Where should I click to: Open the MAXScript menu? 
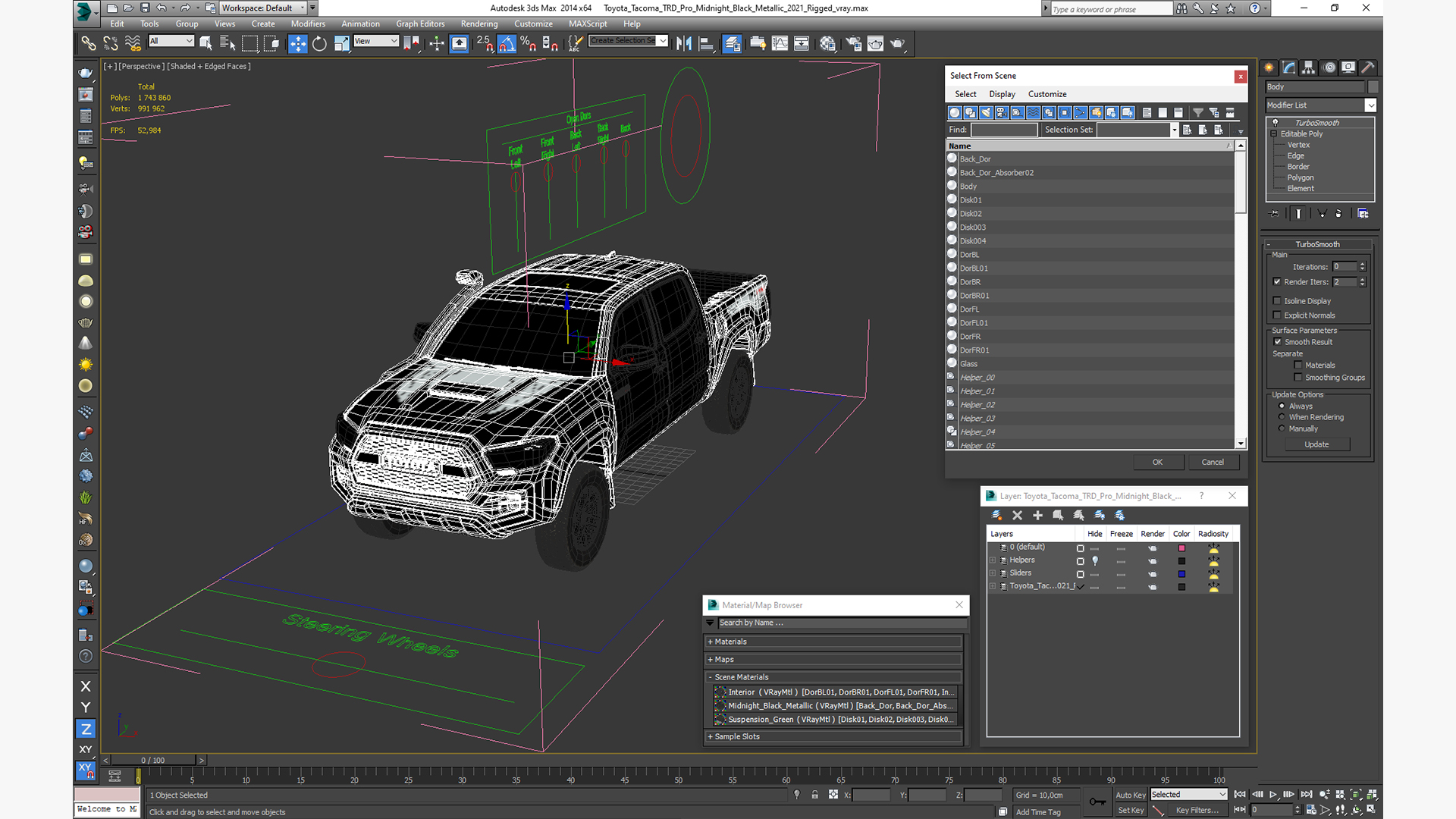(588, 24)
